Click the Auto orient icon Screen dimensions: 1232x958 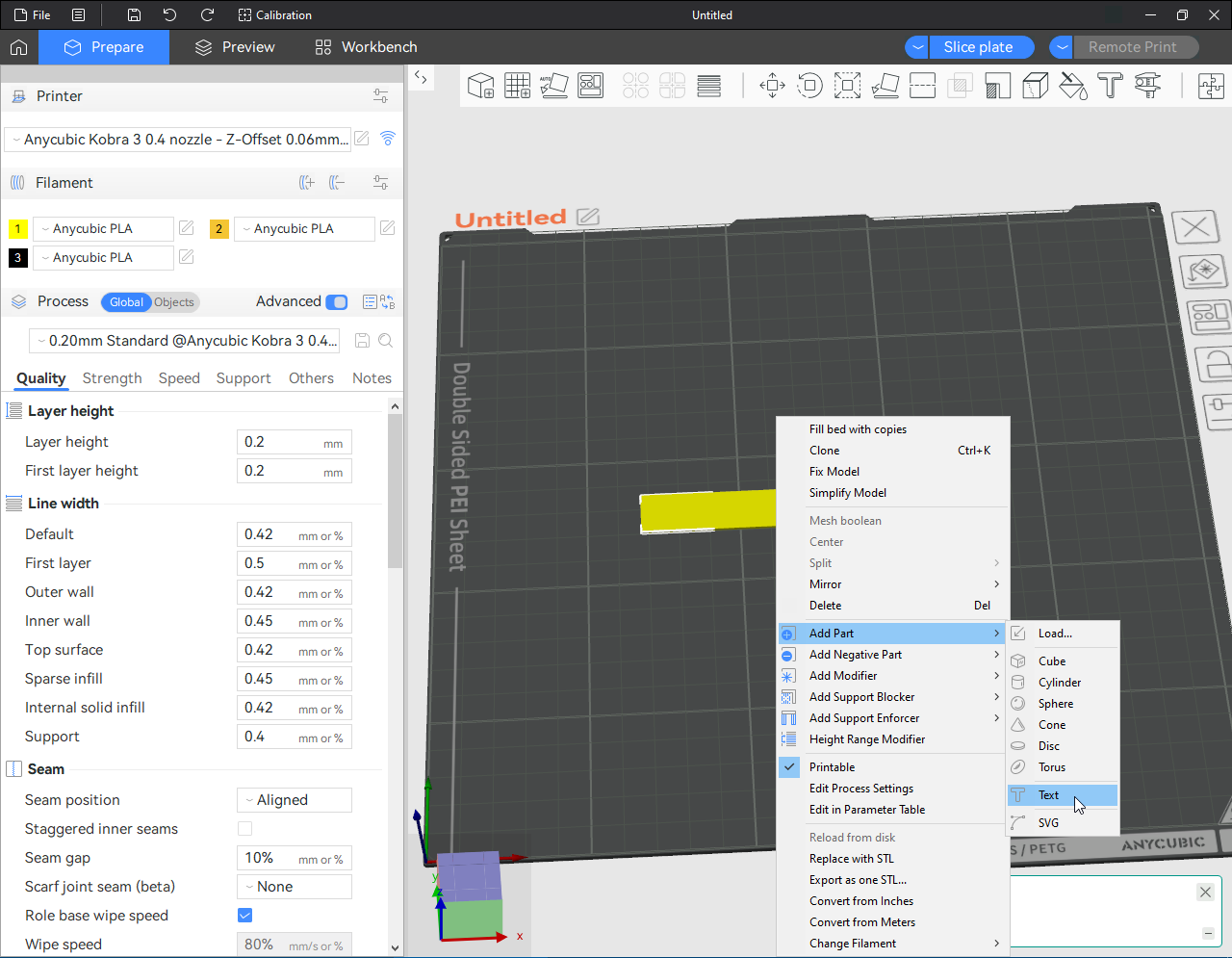[553, 86]
